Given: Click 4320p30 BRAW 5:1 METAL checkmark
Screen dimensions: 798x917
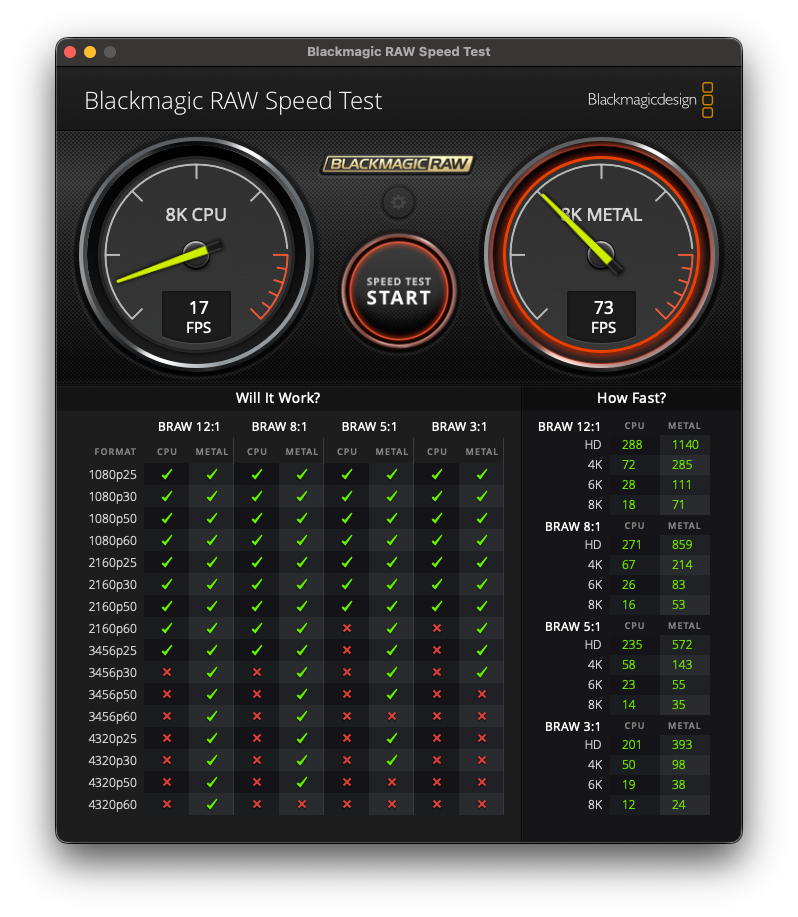Looking at the screenshot, I should tap(392, 760).
